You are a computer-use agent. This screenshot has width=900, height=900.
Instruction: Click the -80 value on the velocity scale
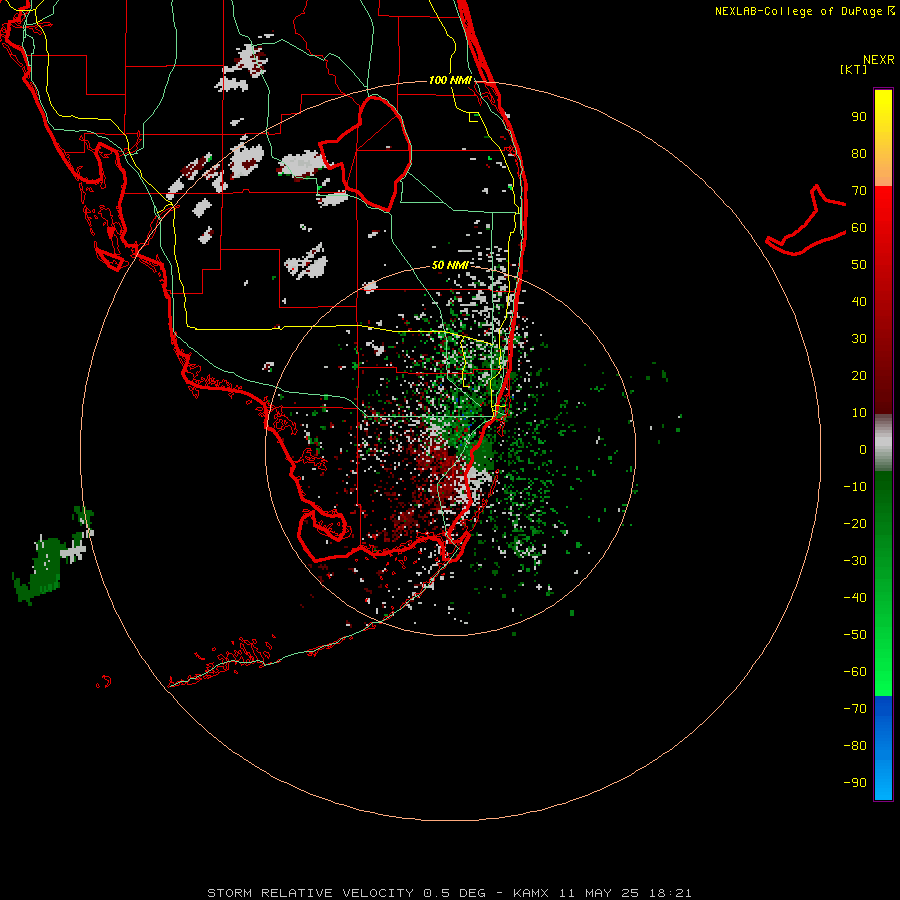(x=855, y=746)
